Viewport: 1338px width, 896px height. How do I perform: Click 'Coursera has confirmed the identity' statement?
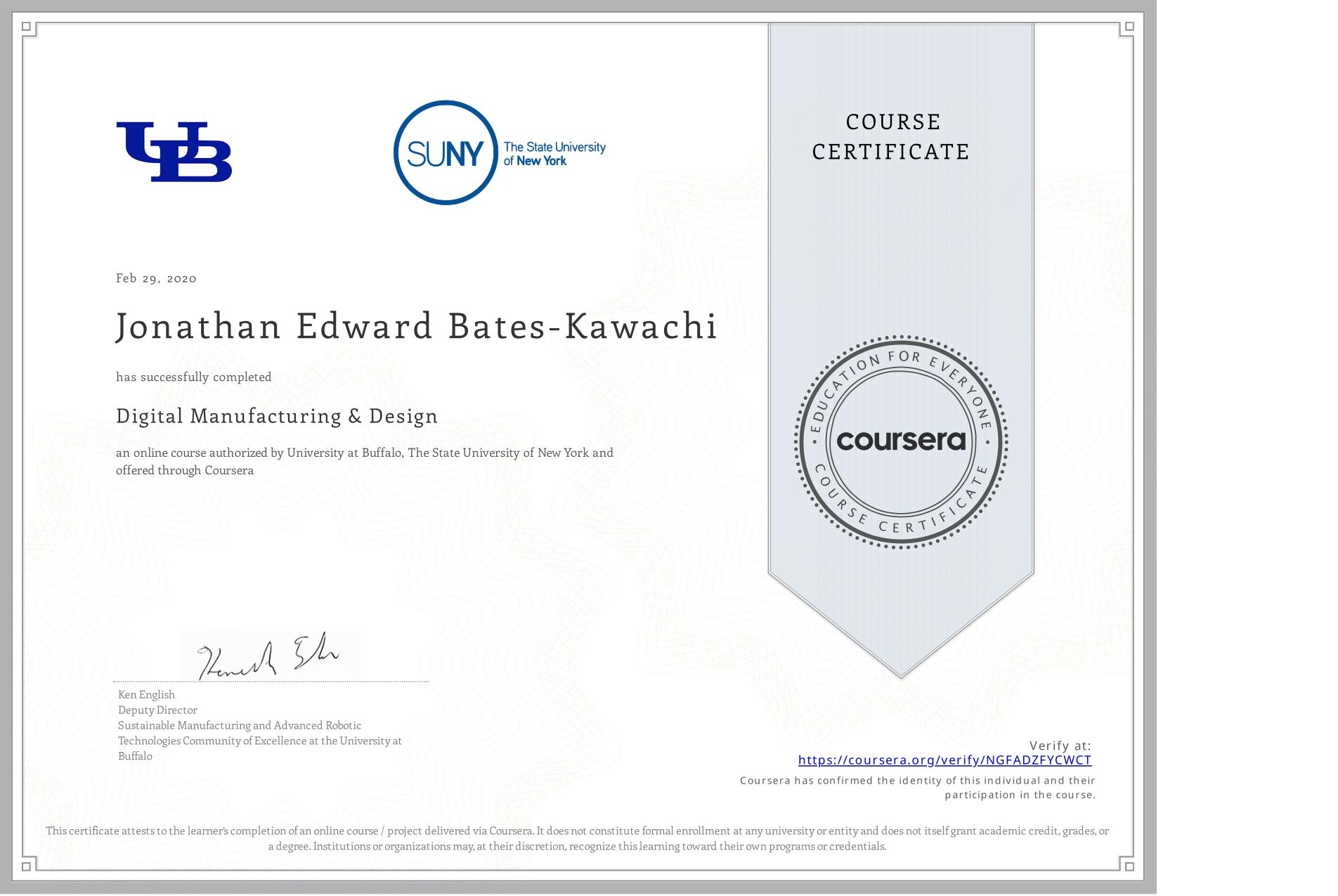point(918,788)
